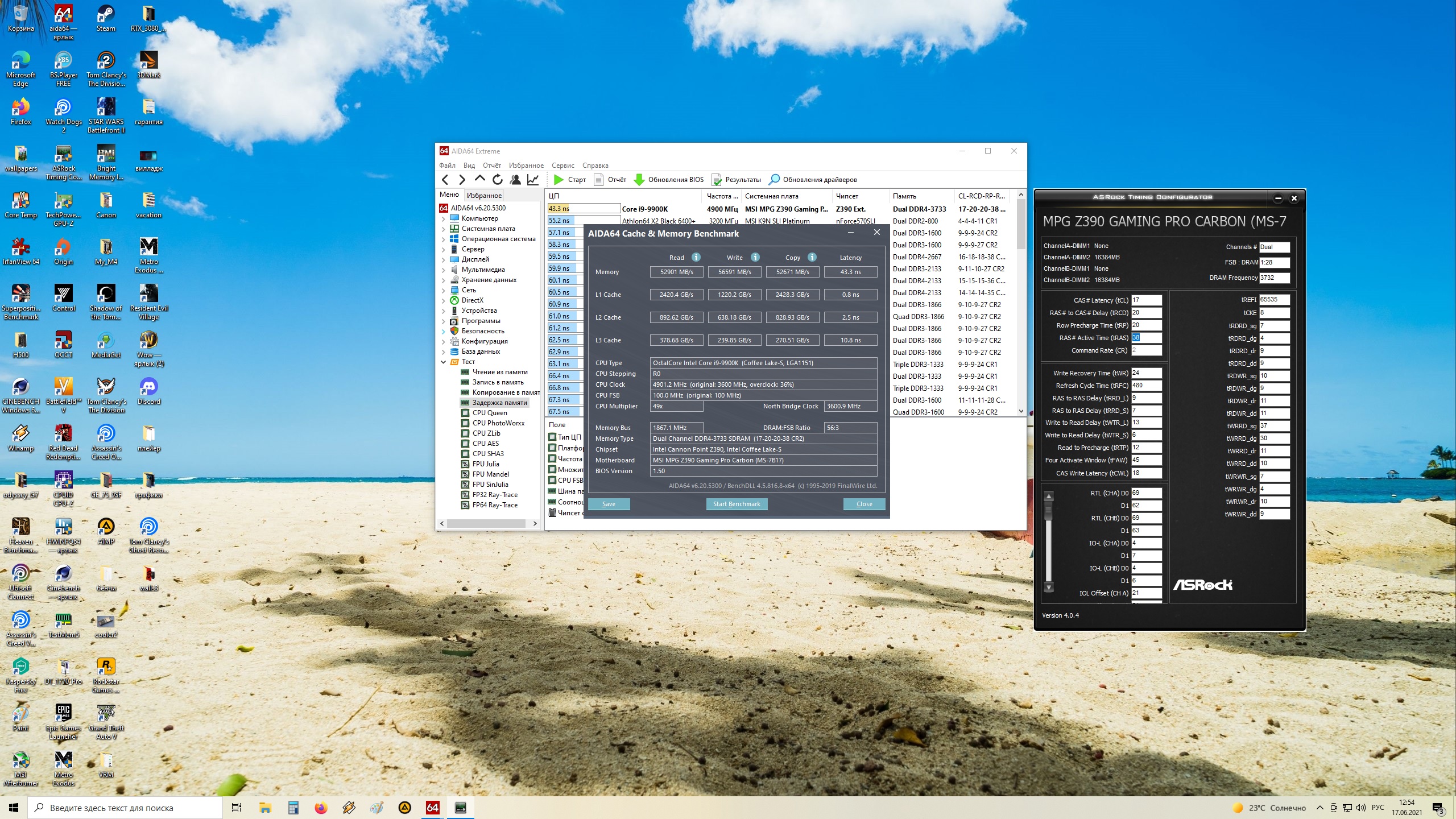Click the info icon next to Read
Image resolution: width=1456 pixels, height=819 pixels.
[x=696, y=257]
